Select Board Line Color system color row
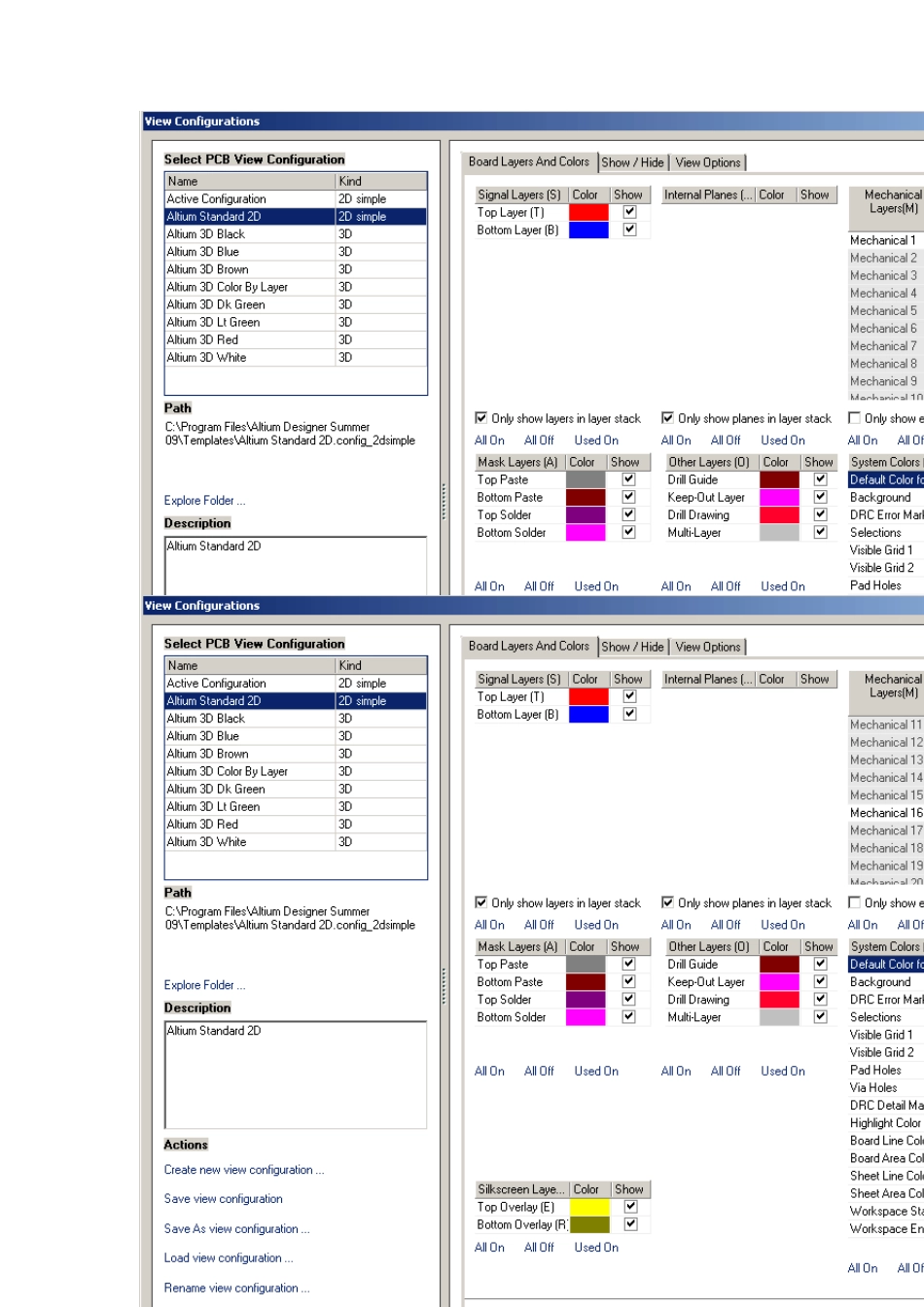The width and height of the screenshot is (924, 1307). [x=886, y=1140]
